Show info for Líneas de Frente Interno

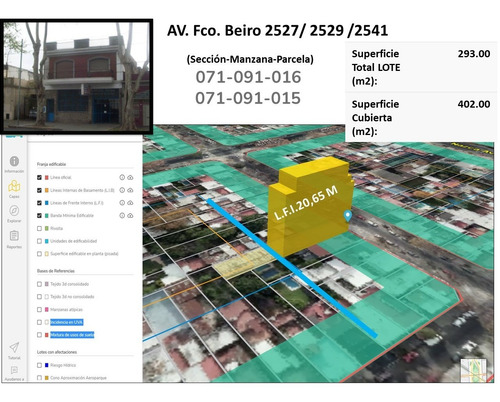(122, 203)
